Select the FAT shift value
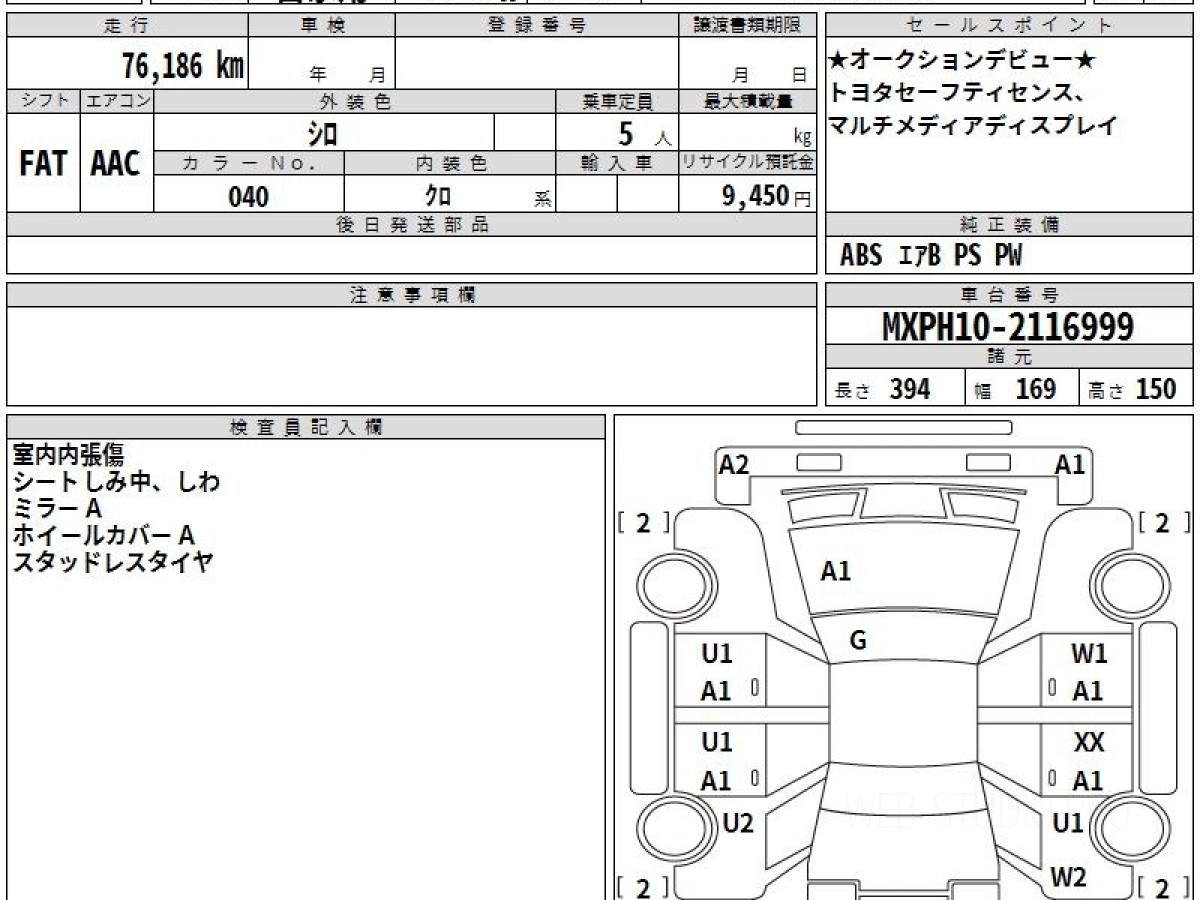The image size is (1200, 900). [x=43, y=164]
